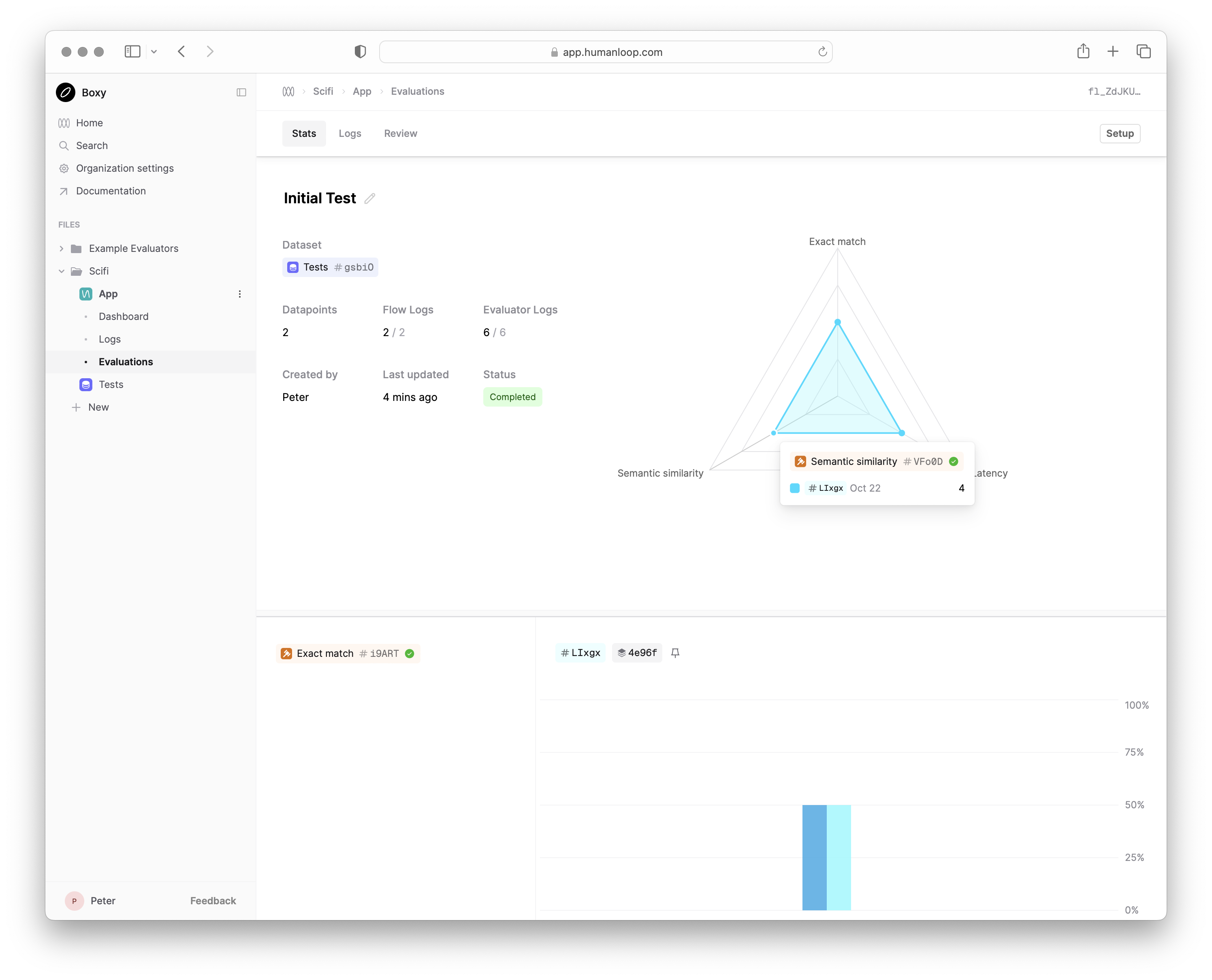Copy the fl_ZdJKU file ID

coord(1114,92)
